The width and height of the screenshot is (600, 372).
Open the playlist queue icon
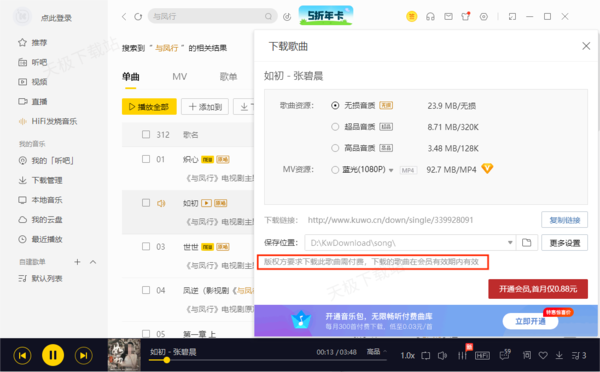pos(579,356)
